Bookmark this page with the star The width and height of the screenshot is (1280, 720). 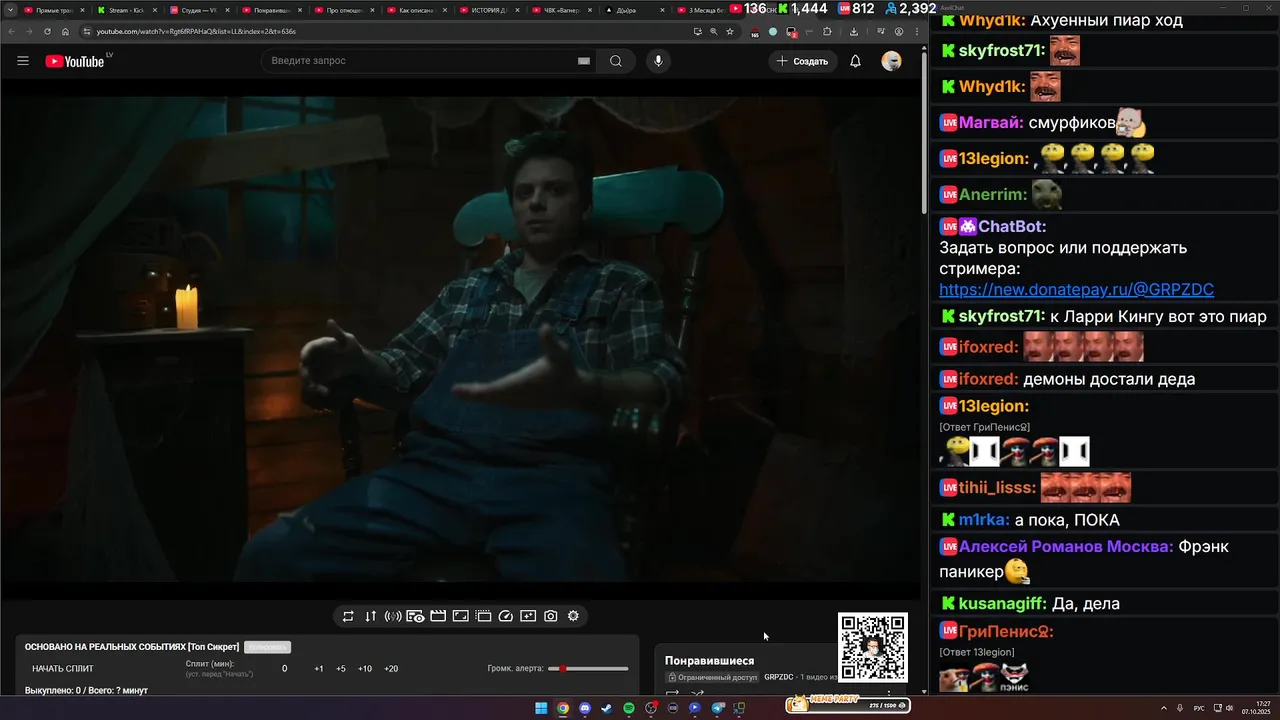click(x=730, y=31)
